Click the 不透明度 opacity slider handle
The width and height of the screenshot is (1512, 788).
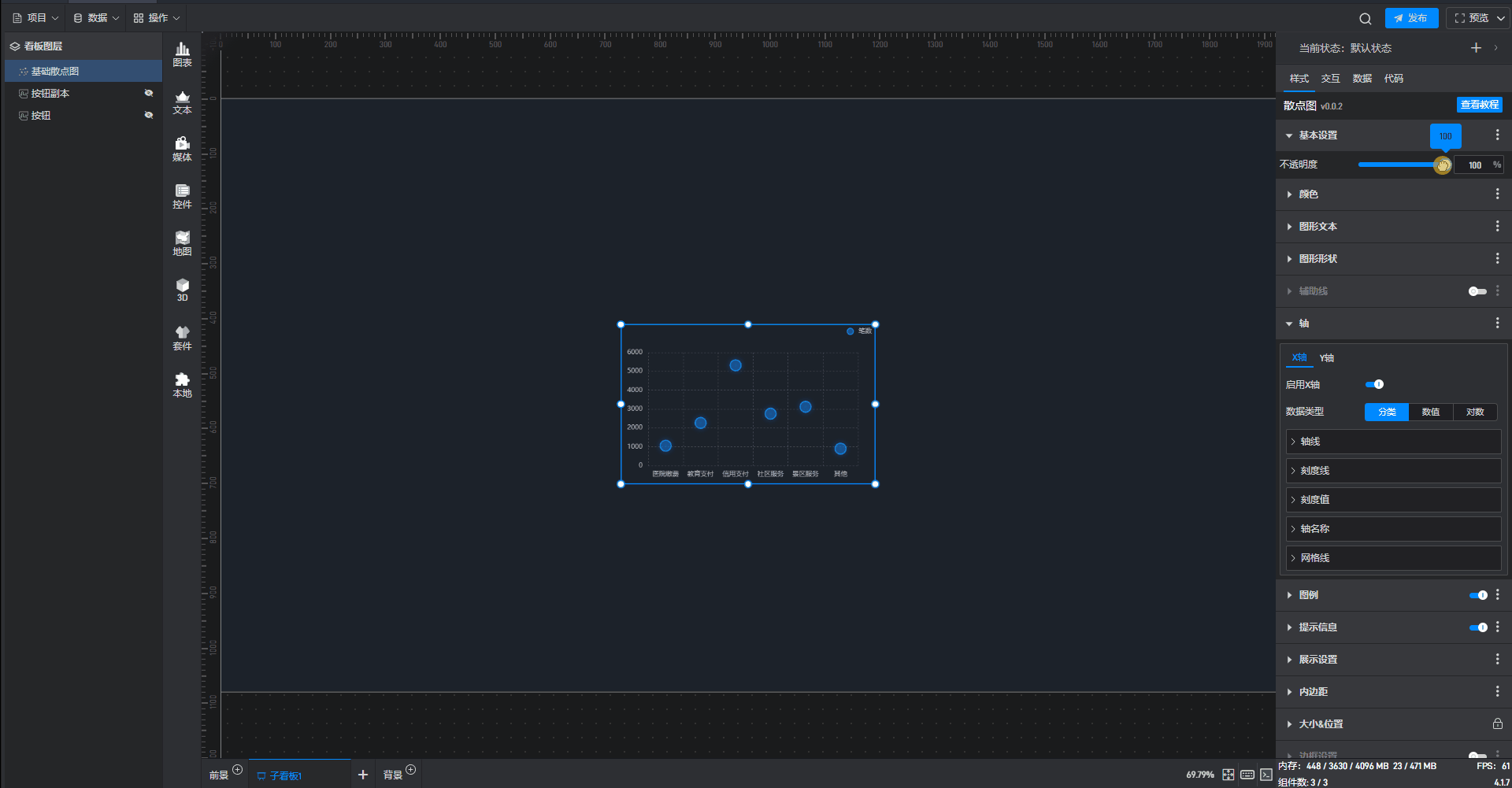(x=1442, y=165)
